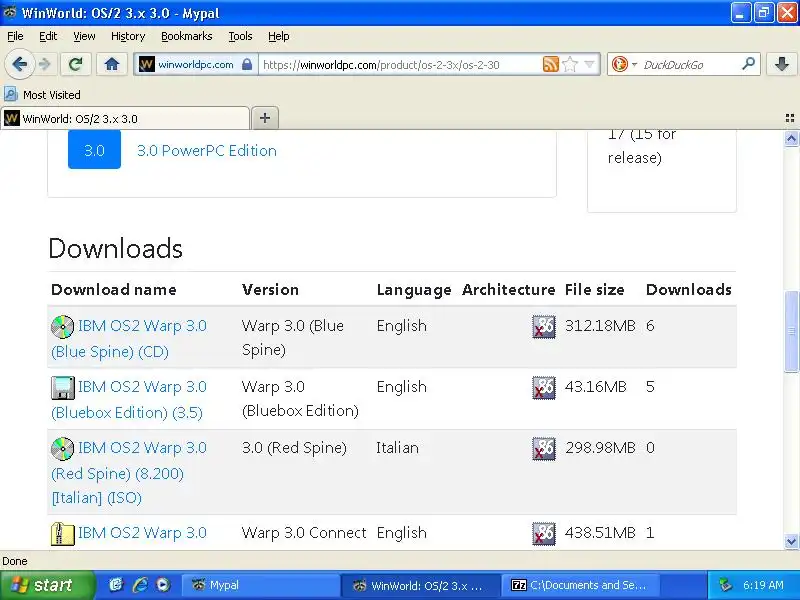Viewport: 800px width, 600px height.
Task: Click the vertical scrollbar thumb
Action: (791, 332)
